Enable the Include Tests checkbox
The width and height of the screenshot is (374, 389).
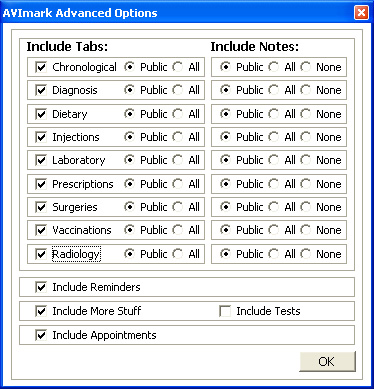coord(225,311)
